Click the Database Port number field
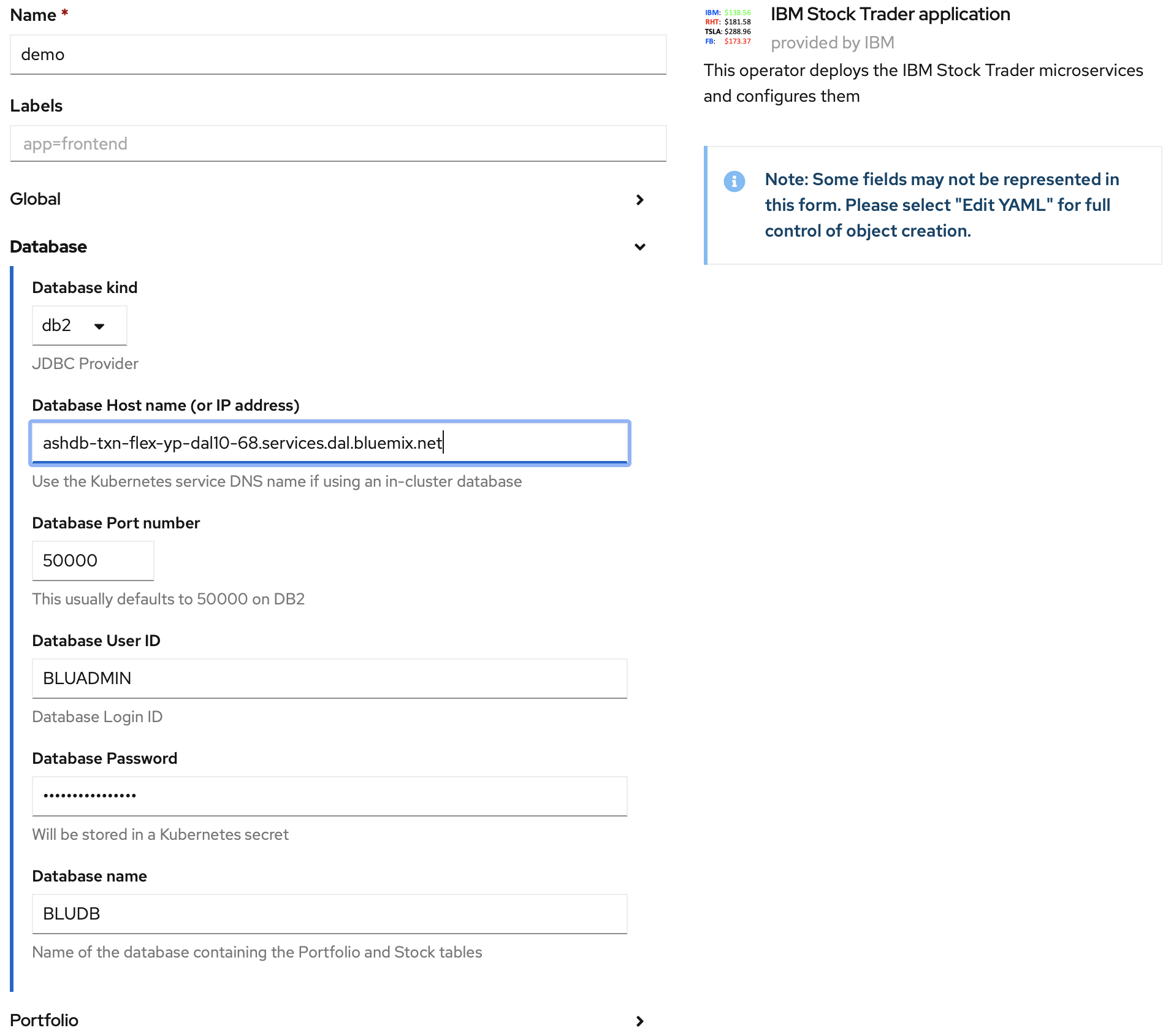The height and width of the screenshot is (1036, 1171). click(x=93, y=561)
